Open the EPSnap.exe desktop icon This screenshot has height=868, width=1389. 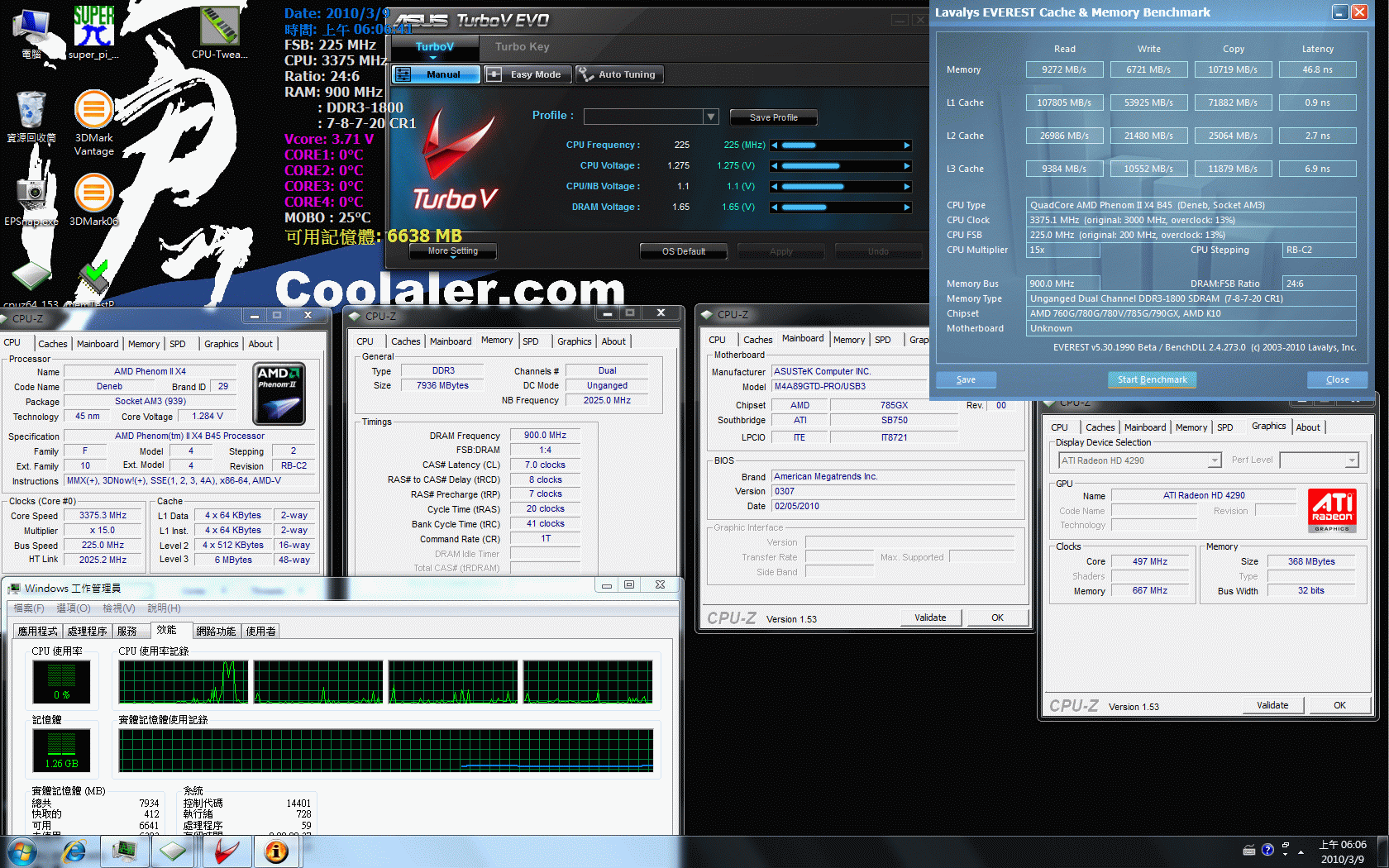coord(31,200)
